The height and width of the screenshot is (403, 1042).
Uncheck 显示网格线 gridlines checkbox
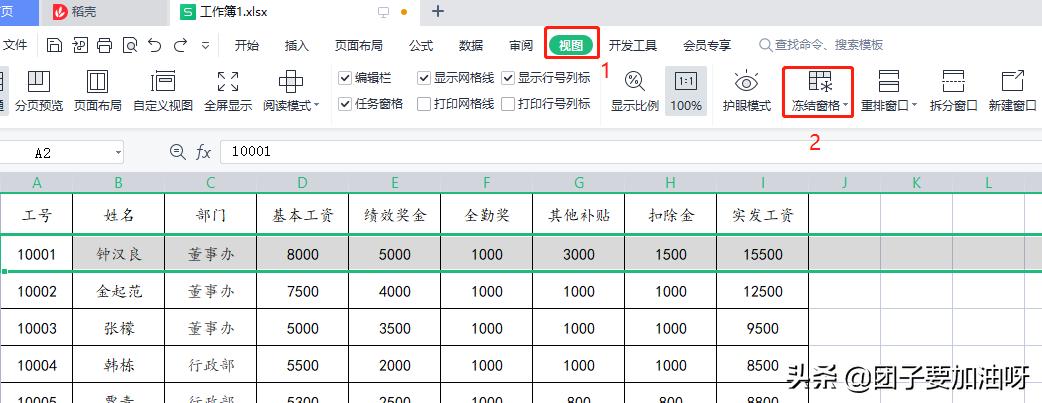[x=424, y=78]
